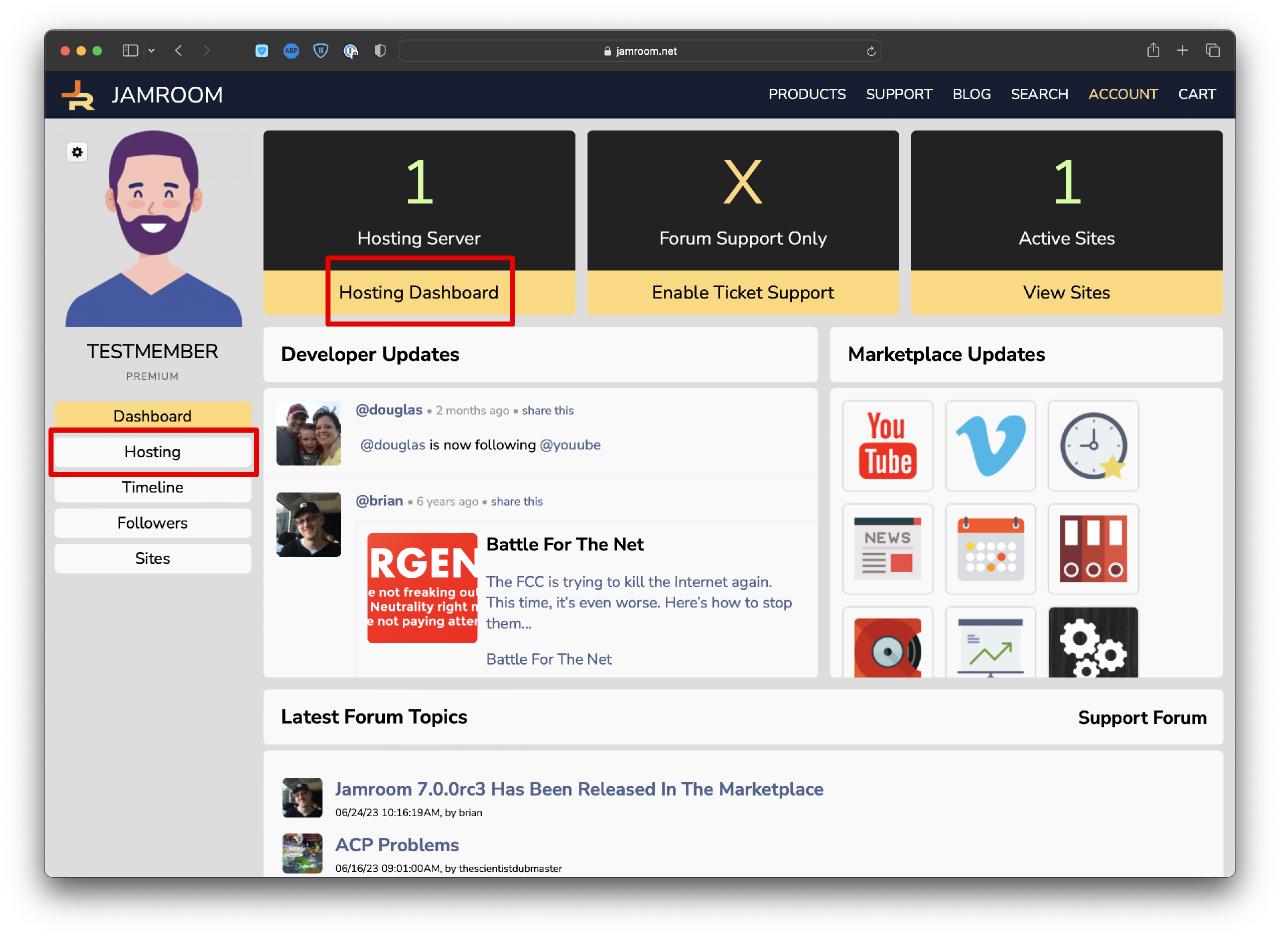The height and width of the screenshot is (936, 1280).
Task: Expand the Safari sidebar dropdown chevron
Action: (152, 51)
